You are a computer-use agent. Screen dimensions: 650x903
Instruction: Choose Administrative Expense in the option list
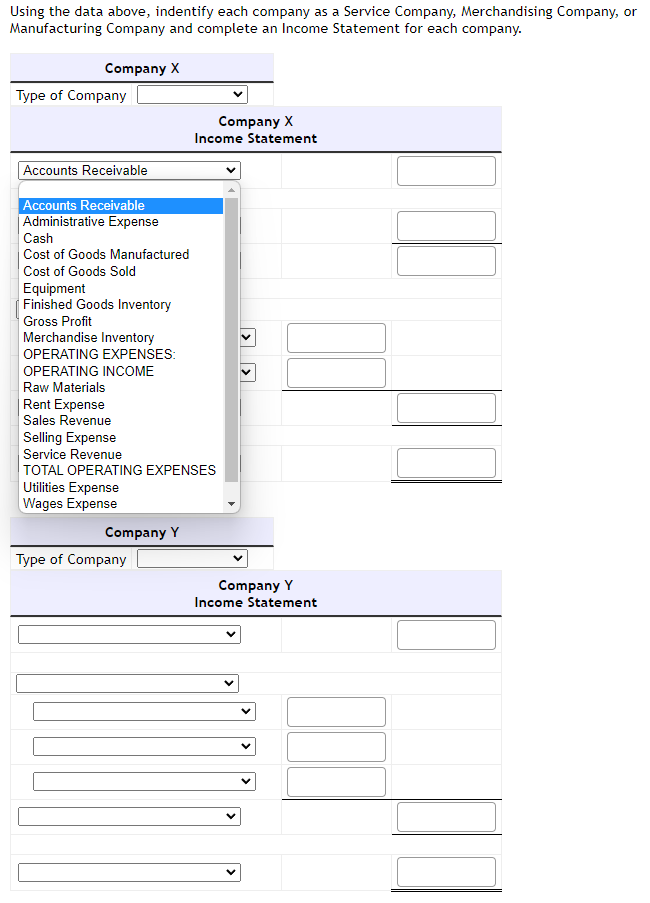[x=89, y=221]
